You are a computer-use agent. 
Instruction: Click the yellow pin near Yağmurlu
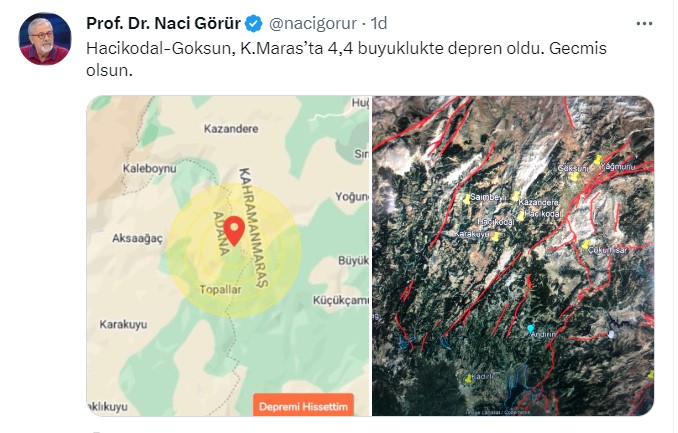[x=598, y=160]
